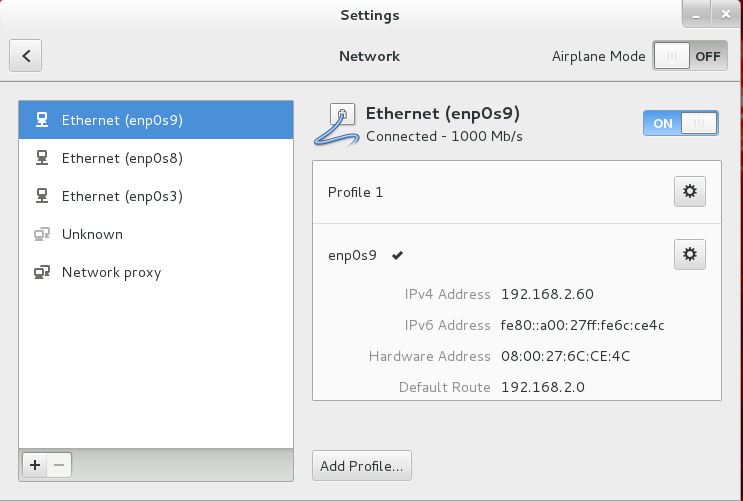Click the minus remove connection button
This screenshot has width=743, height=501.
59,465
